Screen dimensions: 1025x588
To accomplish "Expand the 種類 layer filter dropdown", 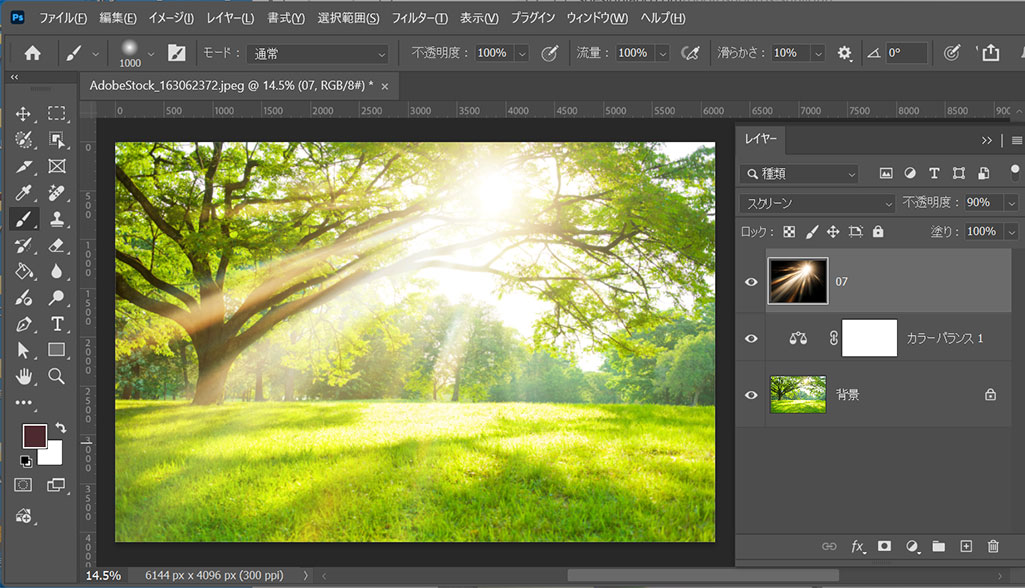I will pos(799,174).
